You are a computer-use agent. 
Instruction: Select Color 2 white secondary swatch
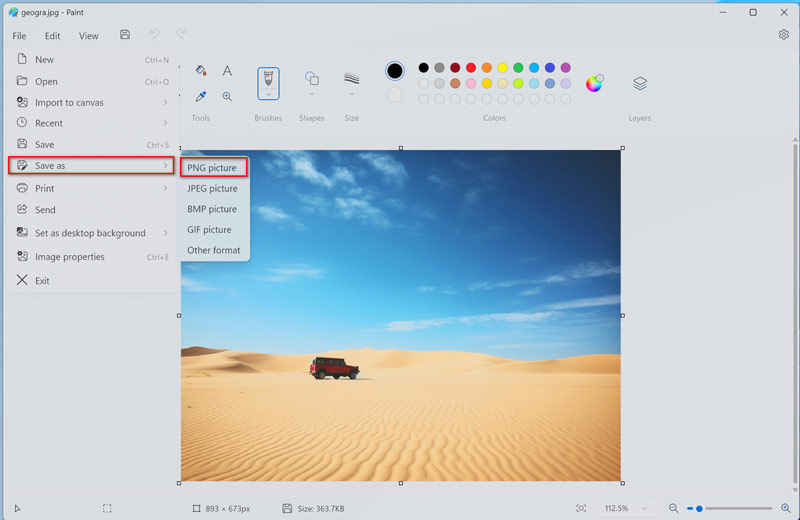tap(394, 95)
